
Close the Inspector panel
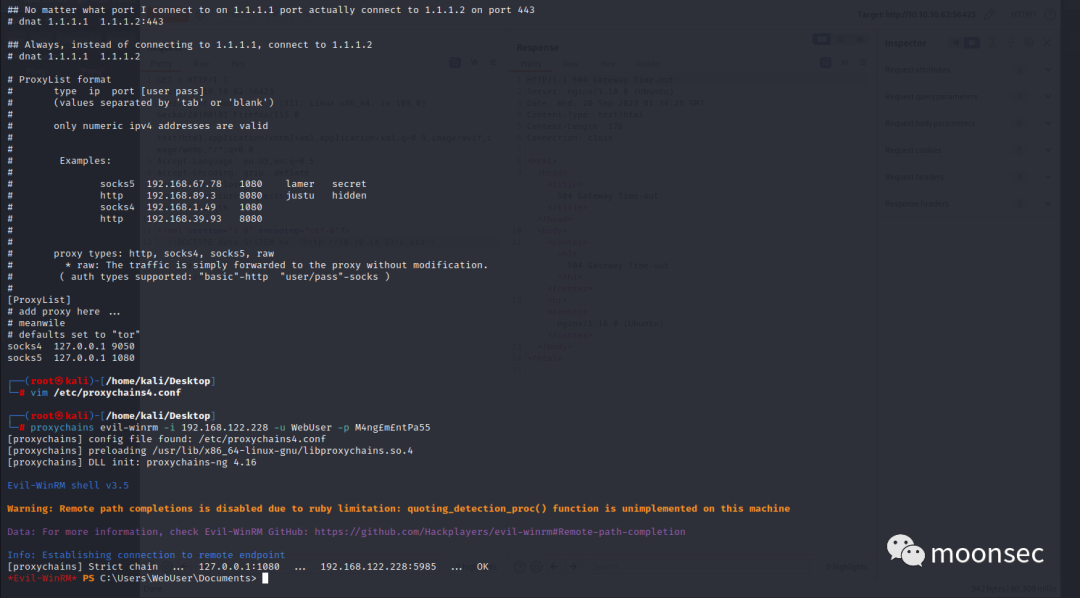(1047, 43)
